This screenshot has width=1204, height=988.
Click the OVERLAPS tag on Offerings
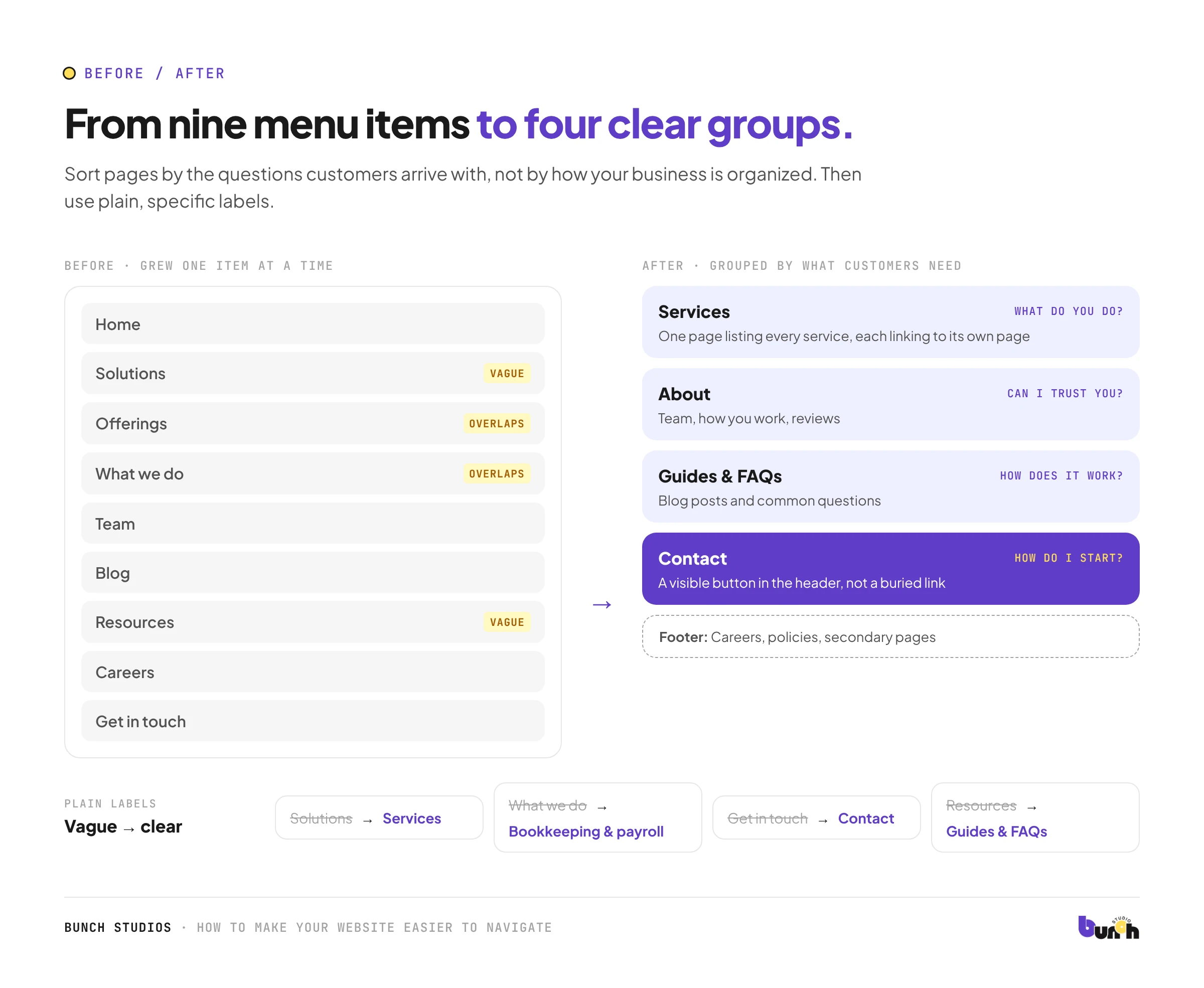click(497, 423)
